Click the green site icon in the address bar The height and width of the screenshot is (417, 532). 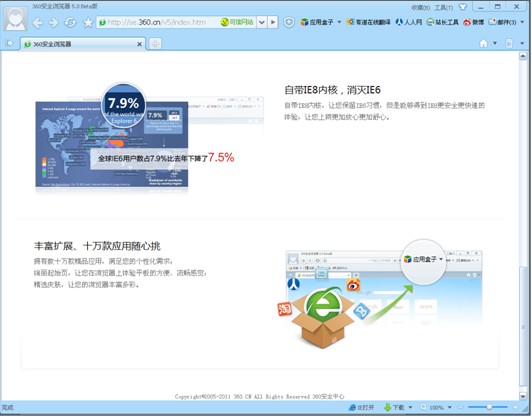(x=102, y=22)
